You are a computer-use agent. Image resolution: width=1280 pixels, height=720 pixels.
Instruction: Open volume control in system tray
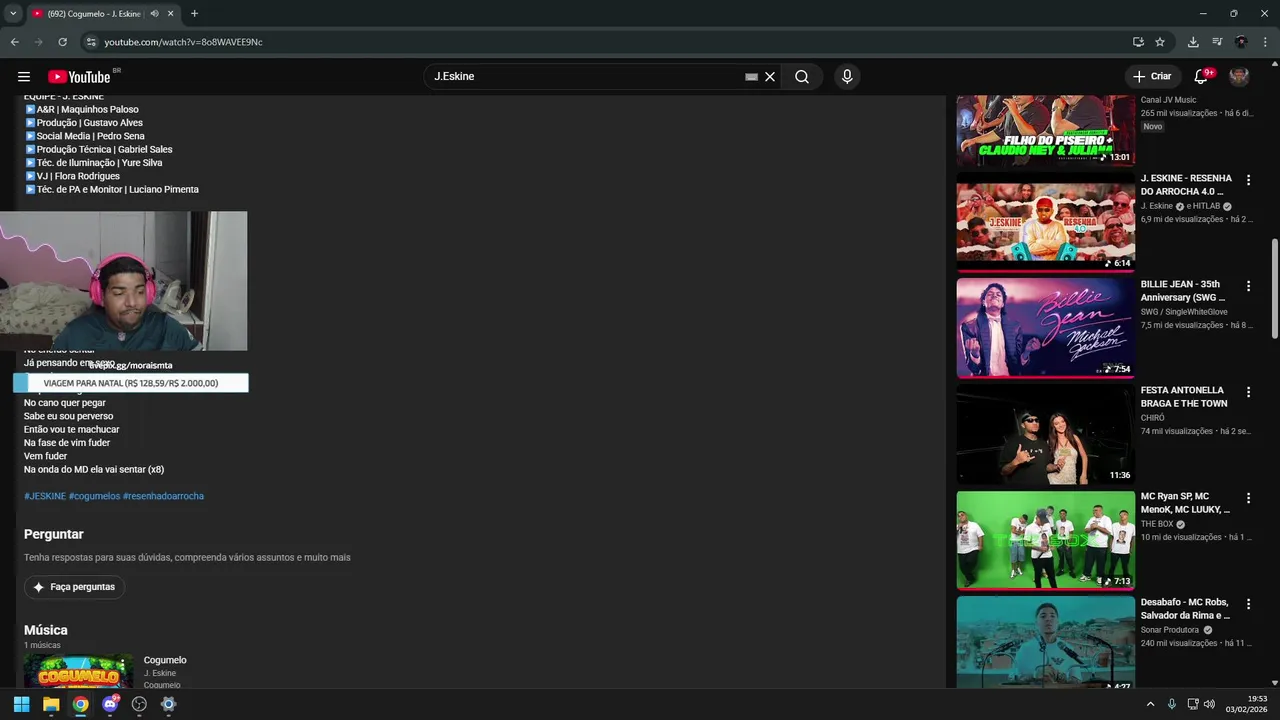pyautogui.click(x=1209, y=704)
